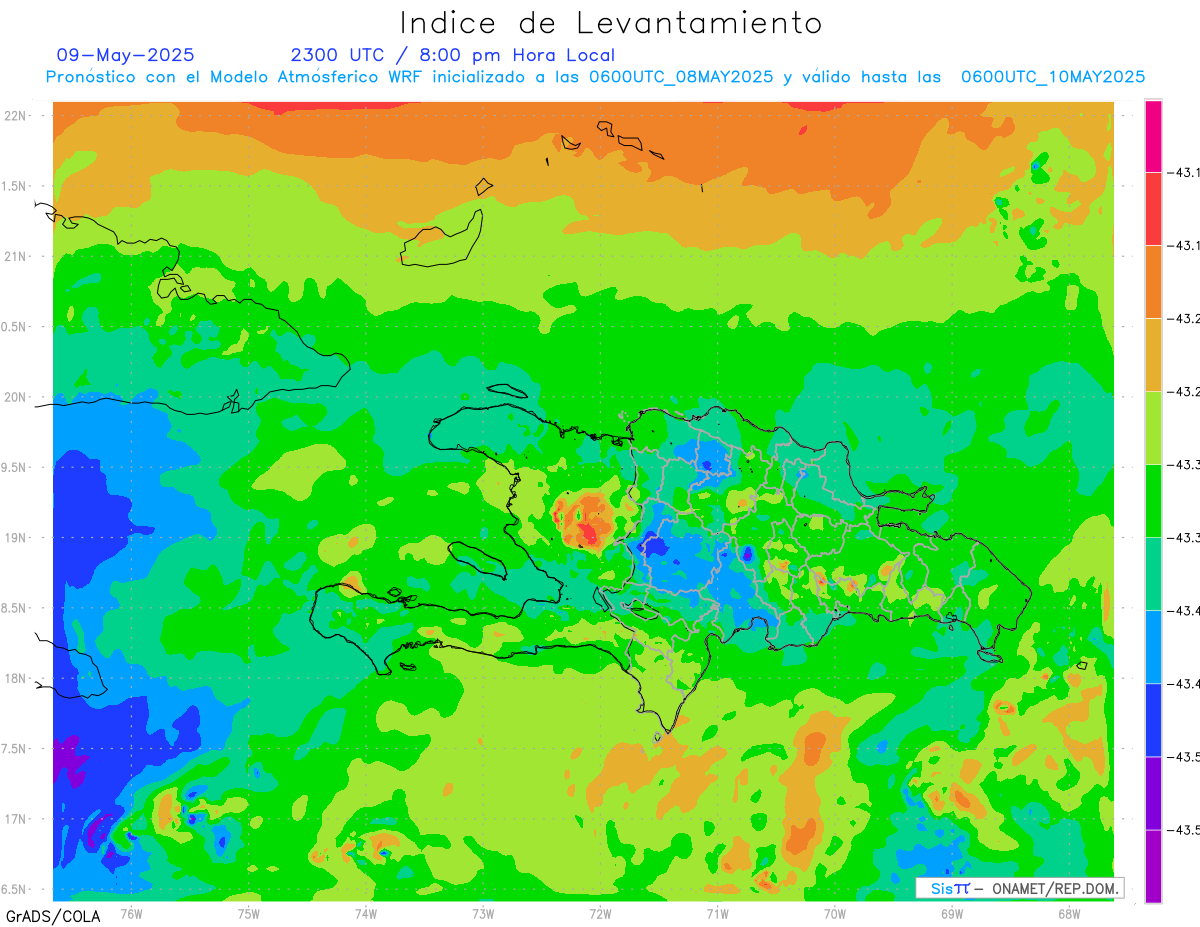Image resolution: width=1200 pixels, height=927 pixels.
Task: Click the red swatch in the legend bar
Action: (x=1153, y=208)
